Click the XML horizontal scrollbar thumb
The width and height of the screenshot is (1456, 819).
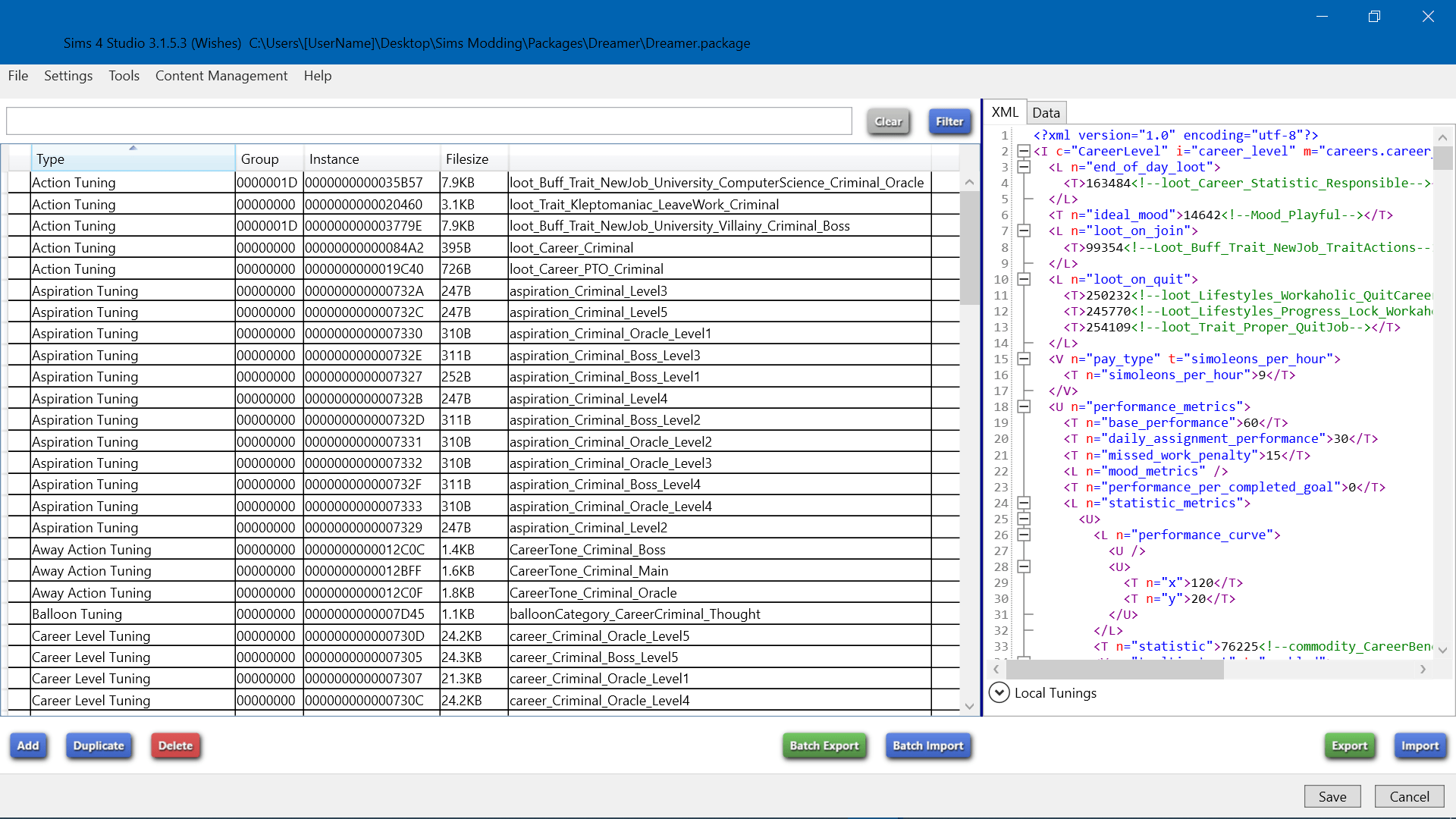tap(1115, 670)
